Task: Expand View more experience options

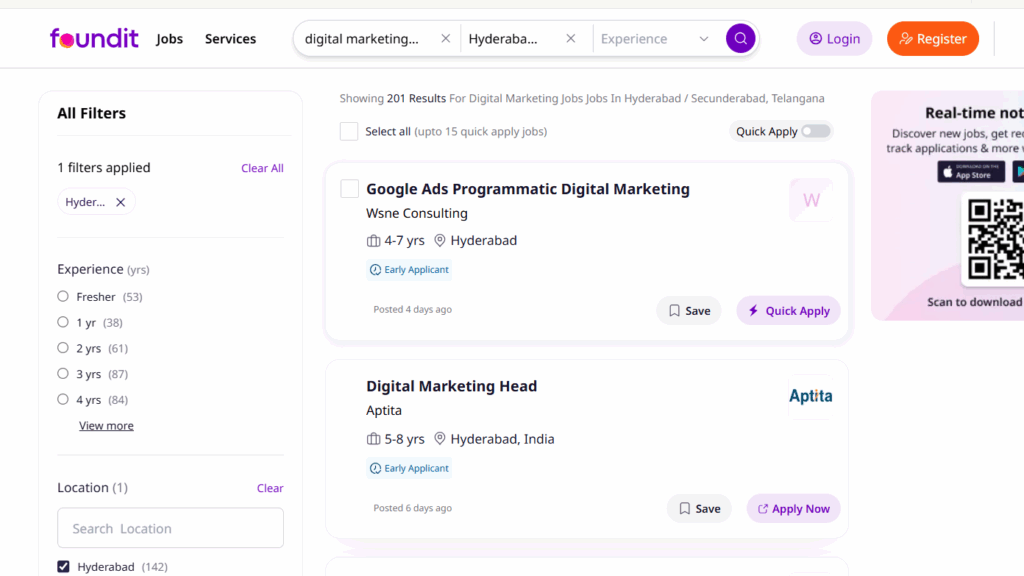Action: point(106,426)
